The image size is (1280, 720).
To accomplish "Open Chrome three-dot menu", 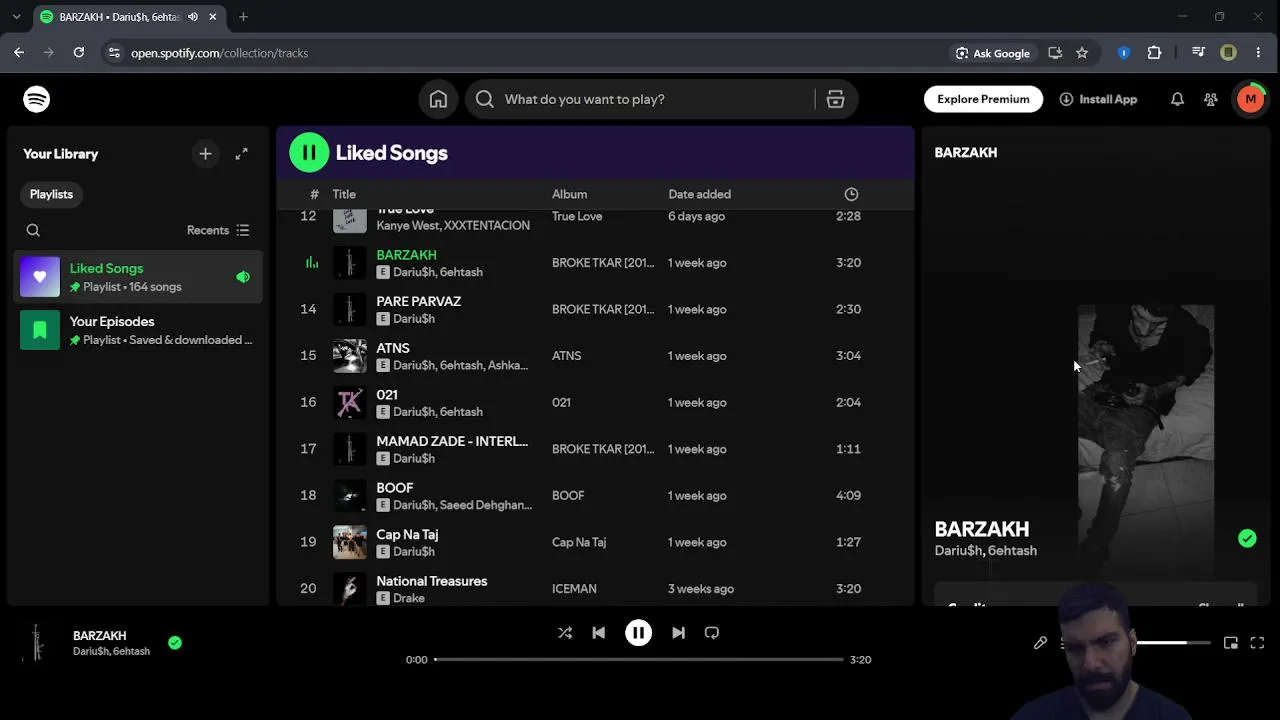I will (x=1258, y=53).
